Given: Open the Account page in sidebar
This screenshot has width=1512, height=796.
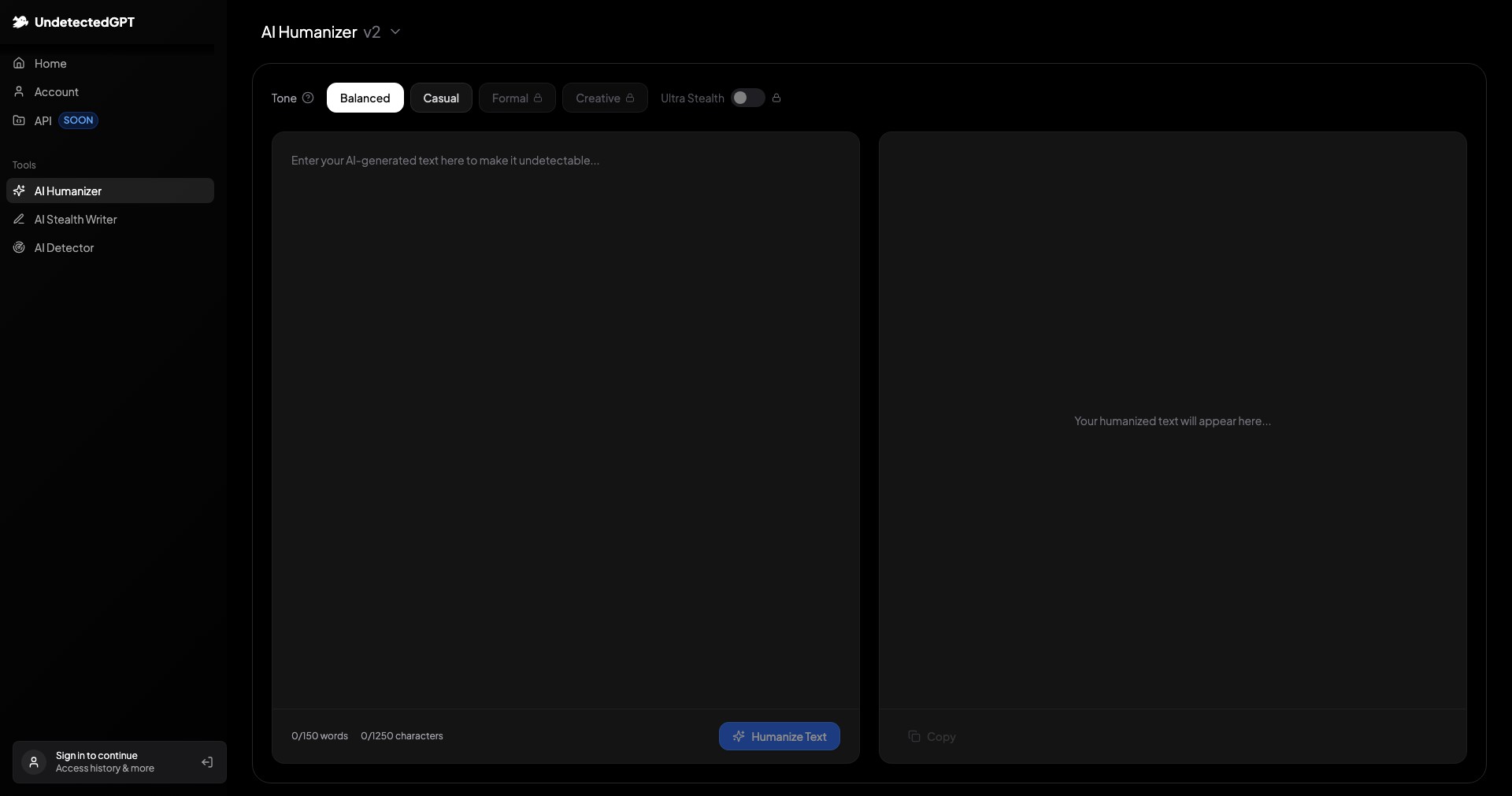Looking at the screenshot, I should tap(110, 91).
